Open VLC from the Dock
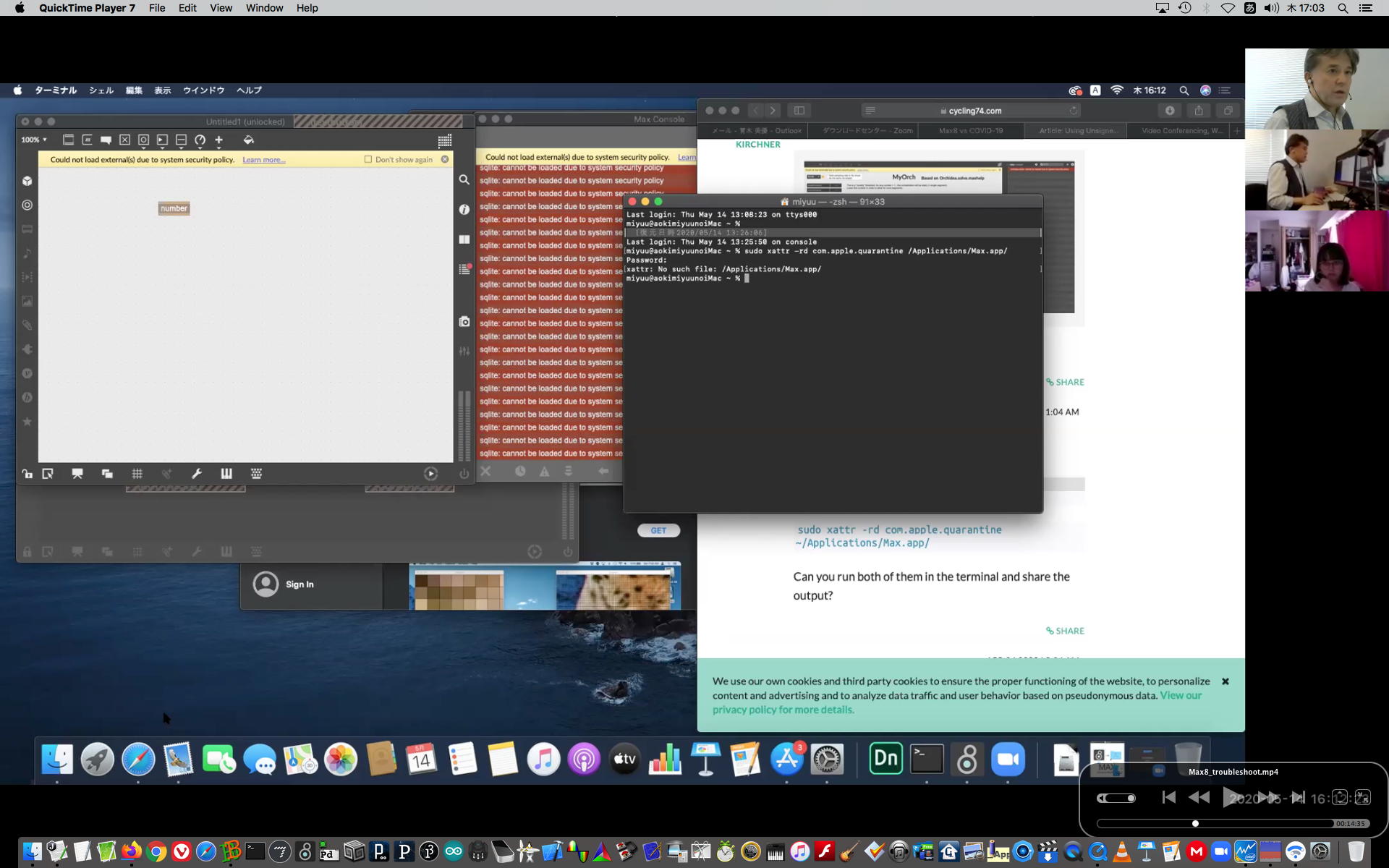Viewport: 1389px width, 868px height. coord(1121,851)
